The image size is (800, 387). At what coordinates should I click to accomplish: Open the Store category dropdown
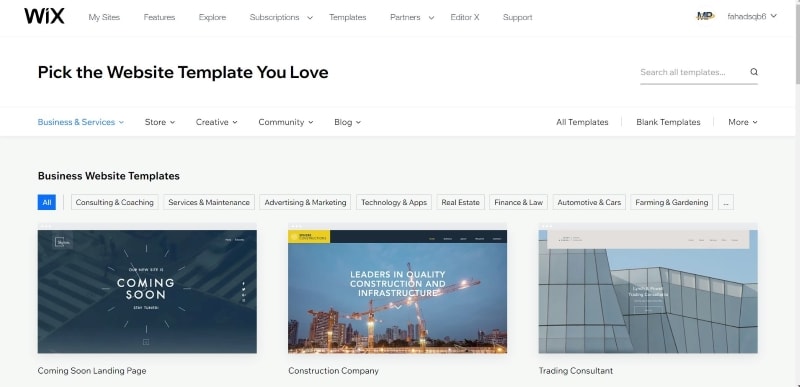coord(160,122)
